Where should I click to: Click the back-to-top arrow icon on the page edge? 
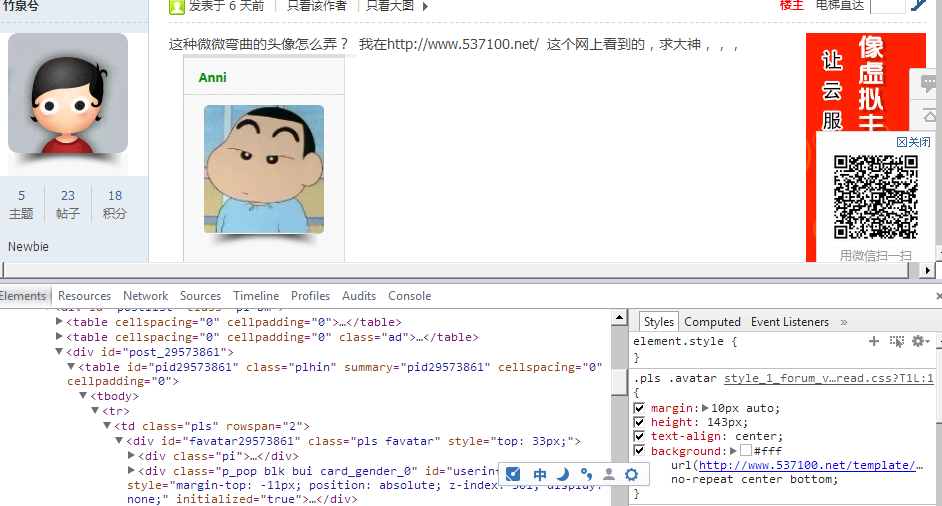click(929, 116)
